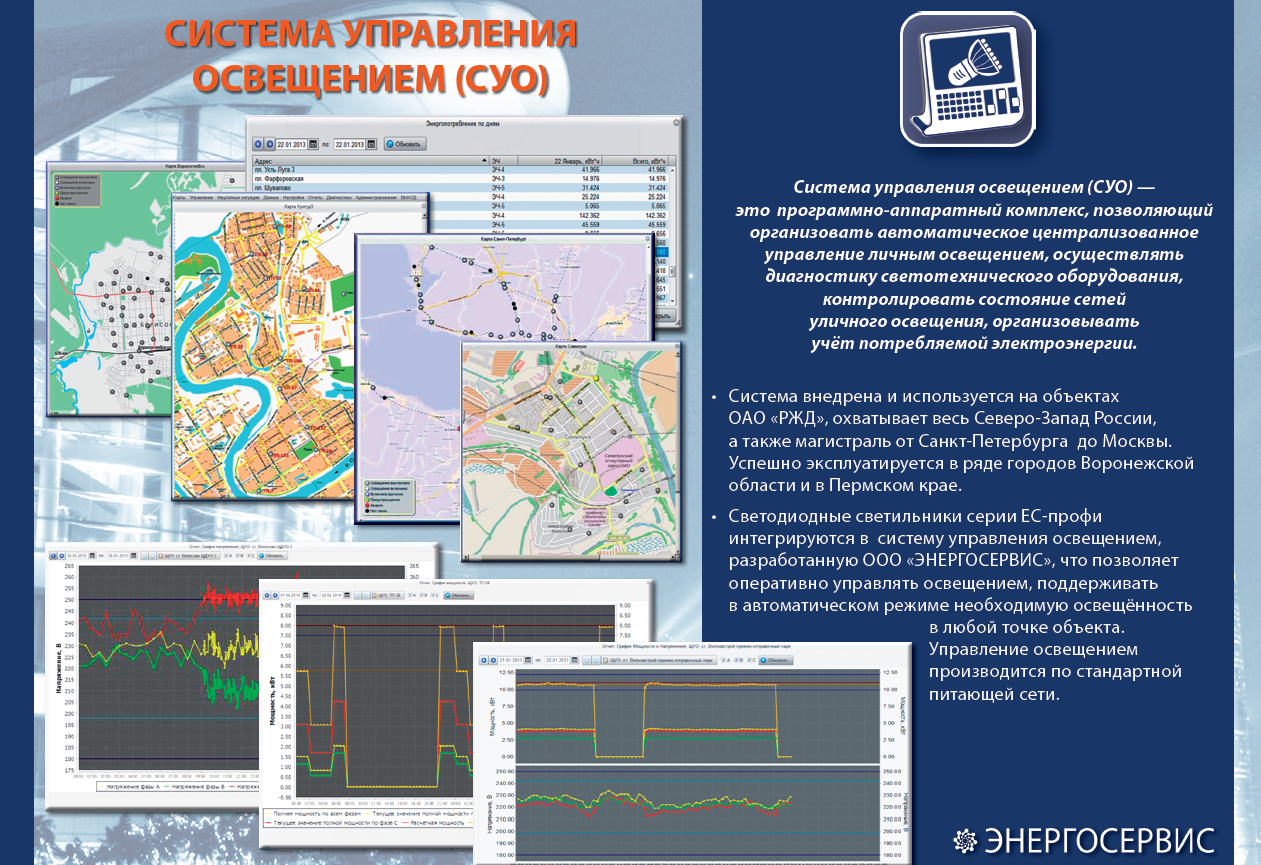Next period arrow in Мощности и Напряжения report
The height and width of the screenshot is (865, 1261).
[493, 660]
